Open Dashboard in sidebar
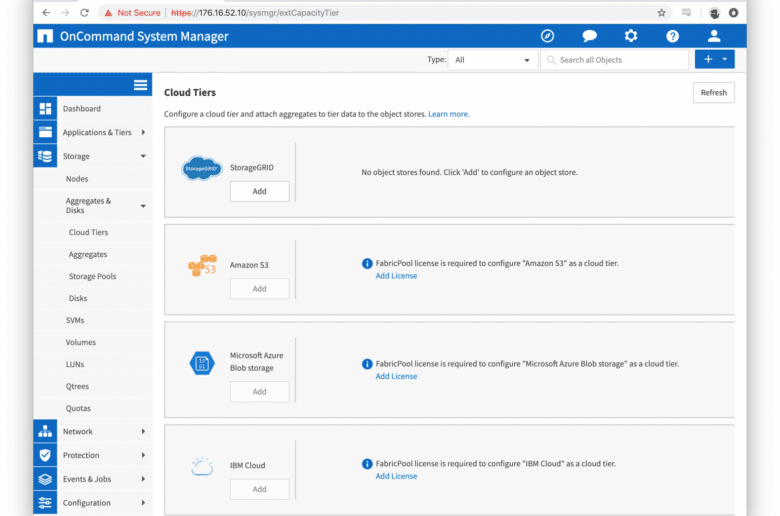Image resolution: width=780 pixels, height=516 pixels. pyautogui.click(x=82, y=108)
